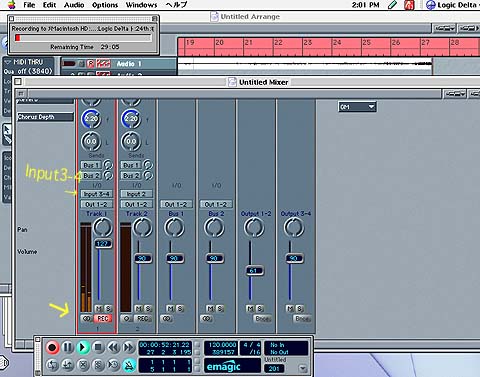Toggle stereo icon on Bus 1 strip
The image size is (480, 377).
[x=167, y=319]
